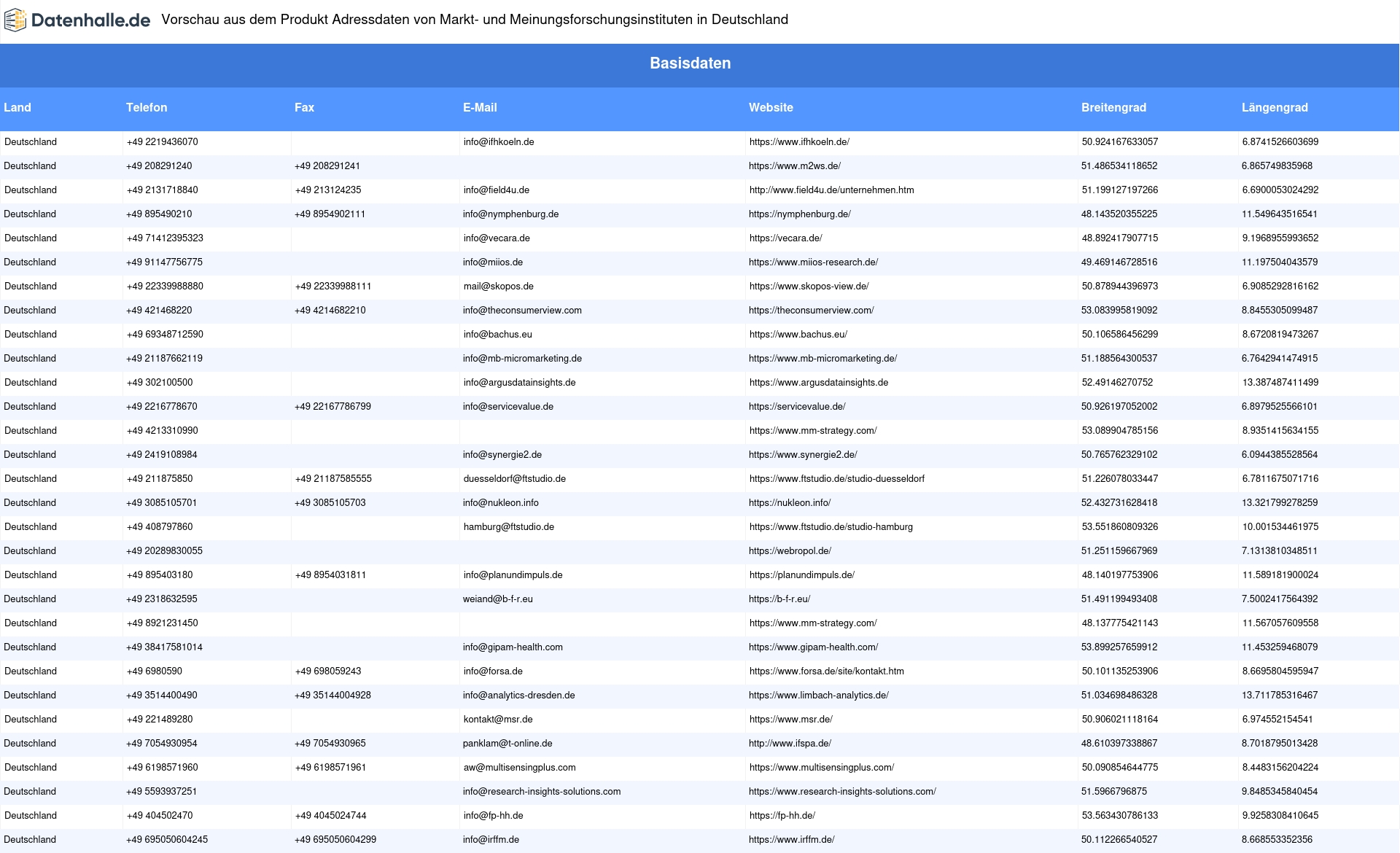The image size is (1400, 853).
Task: Select the Basisdaten section header
Action: click(x=690, y=63)
